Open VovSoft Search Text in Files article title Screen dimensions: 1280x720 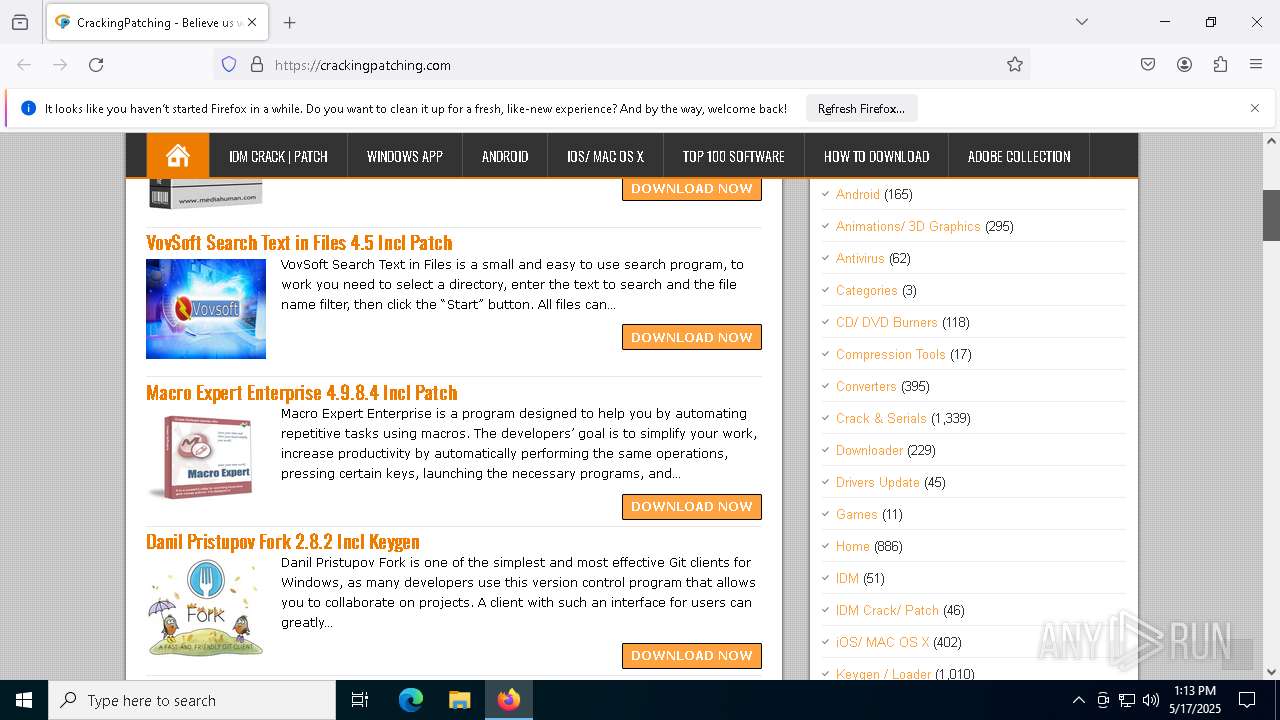[299, 242]
